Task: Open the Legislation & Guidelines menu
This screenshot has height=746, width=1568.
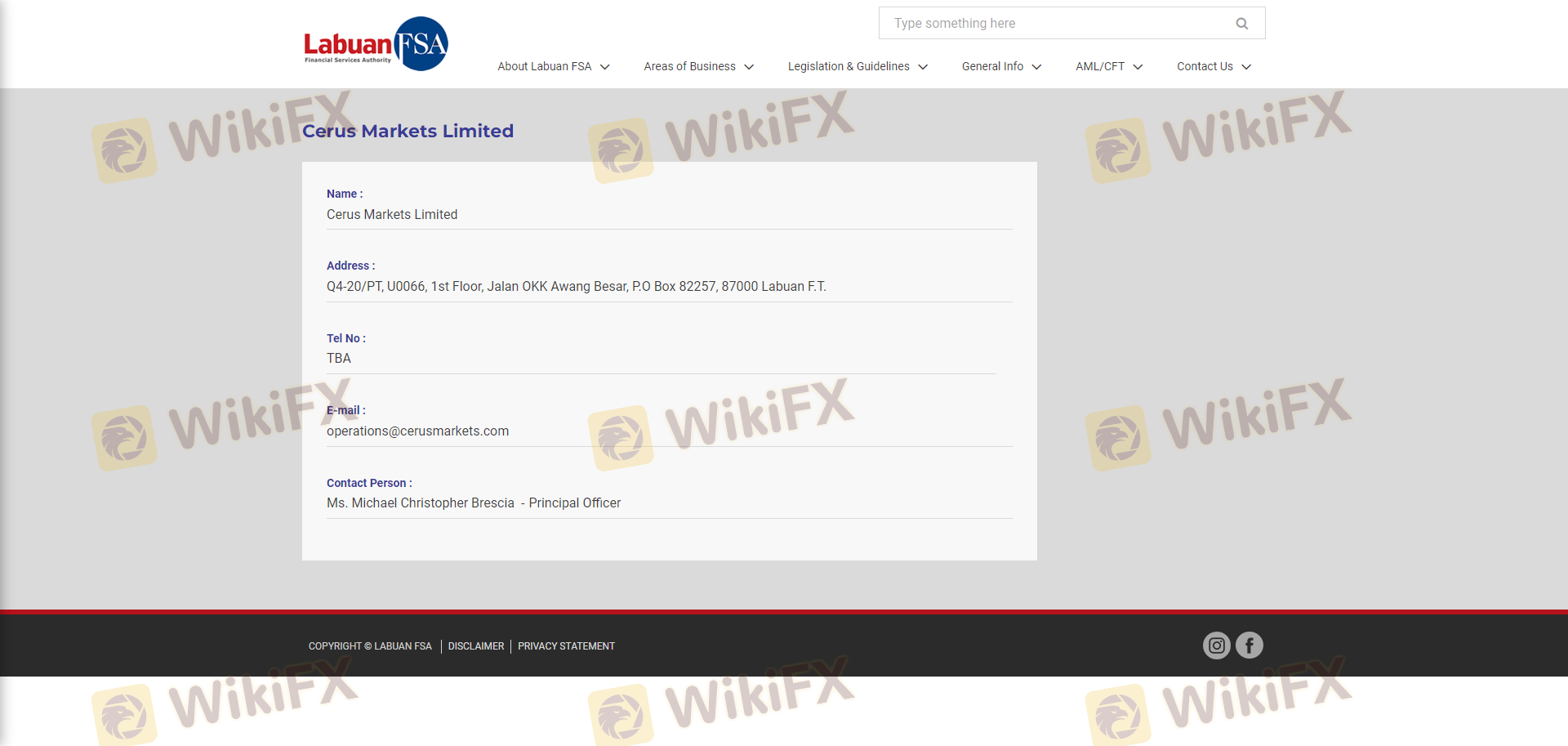Action: pyautogui.click(x=849, y=66)
